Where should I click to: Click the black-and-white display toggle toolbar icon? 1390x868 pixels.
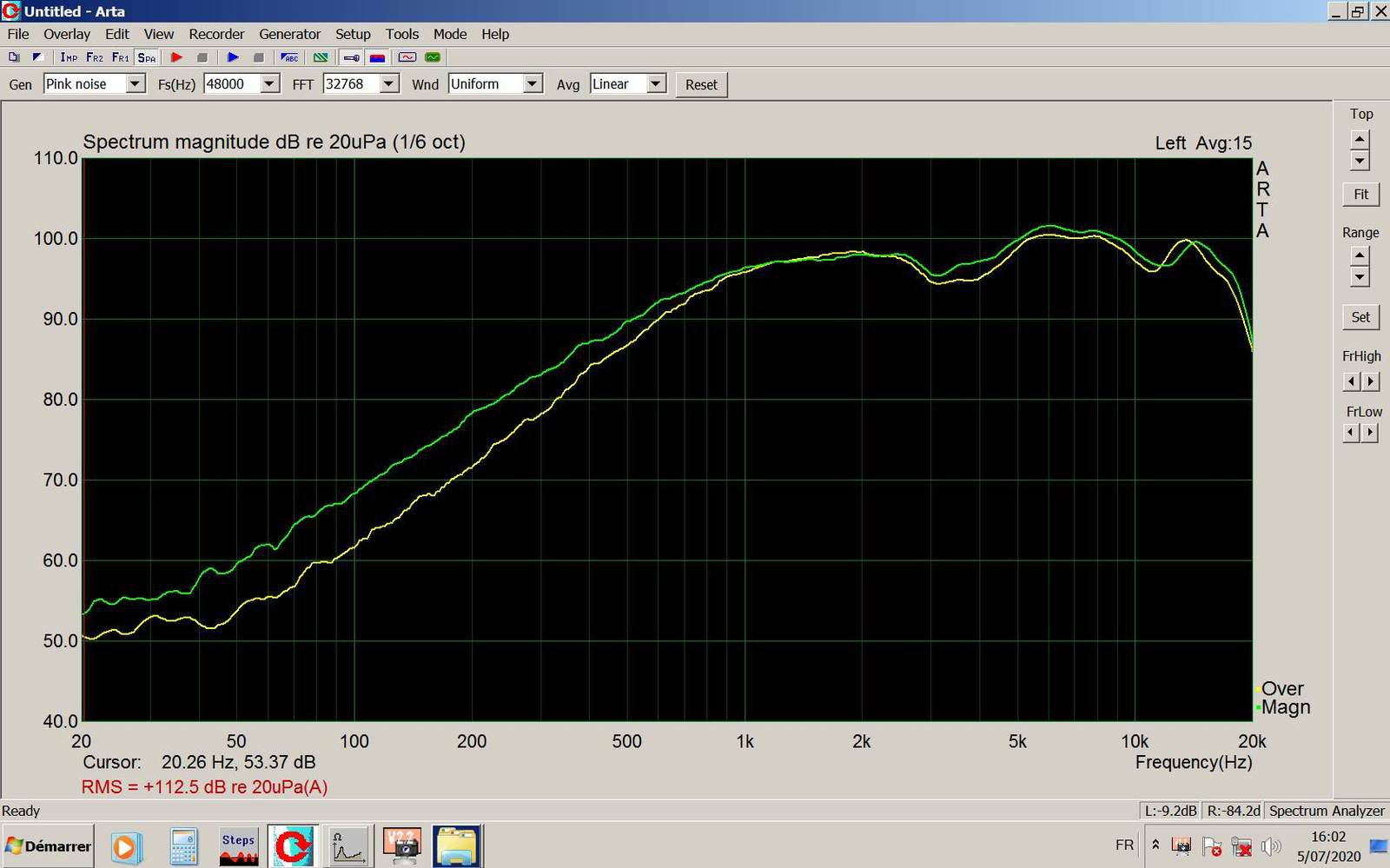(x=37, y=57)
